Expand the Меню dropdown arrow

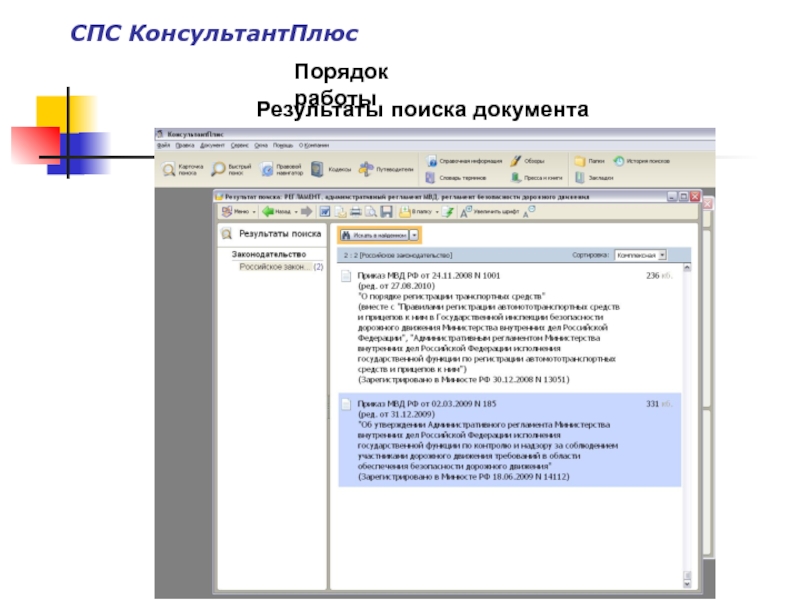(x=254, y=212)
